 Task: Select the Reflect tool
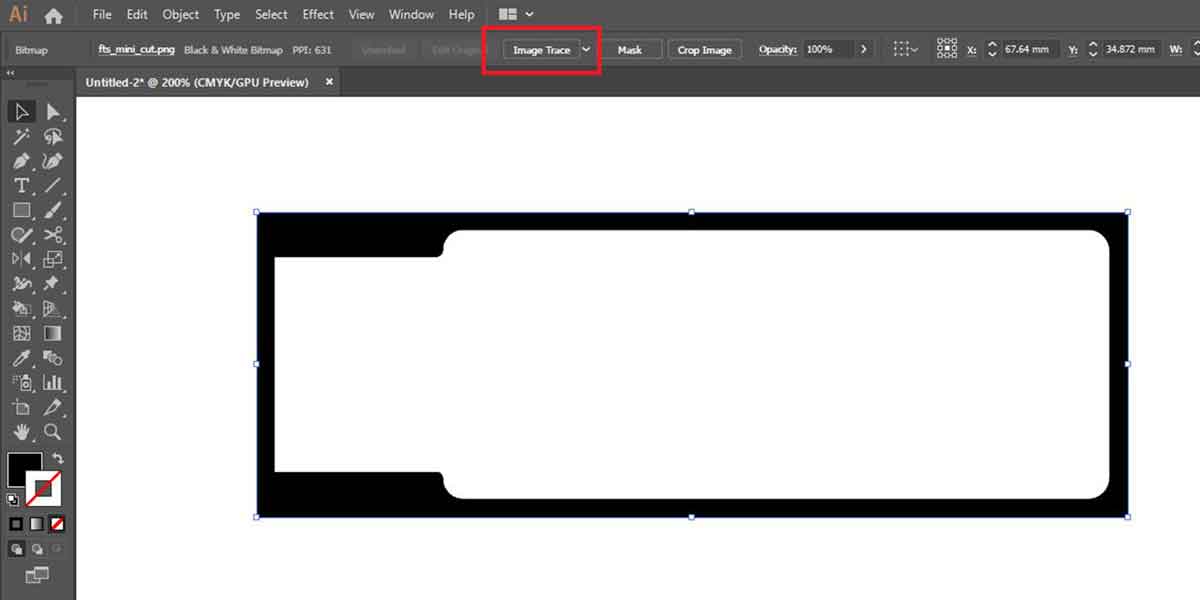(21, 259)
